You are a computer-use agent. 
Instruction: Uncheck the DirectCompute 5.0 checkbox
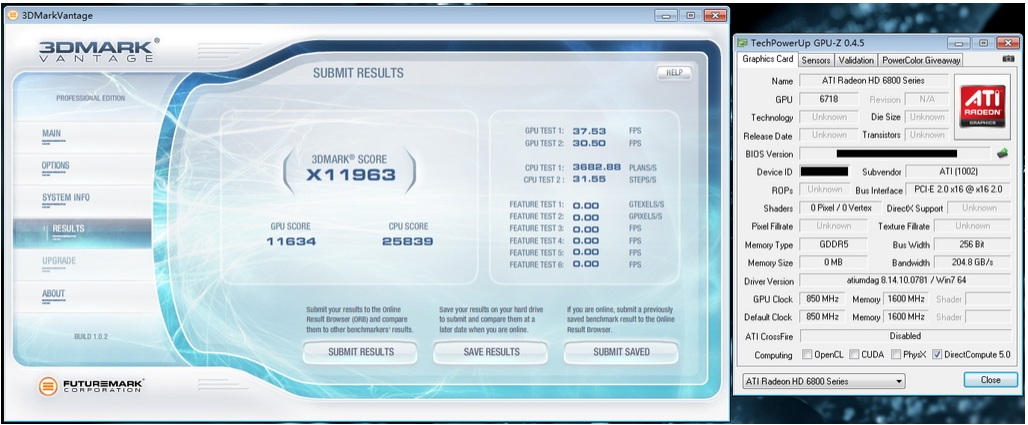(937, 355)
